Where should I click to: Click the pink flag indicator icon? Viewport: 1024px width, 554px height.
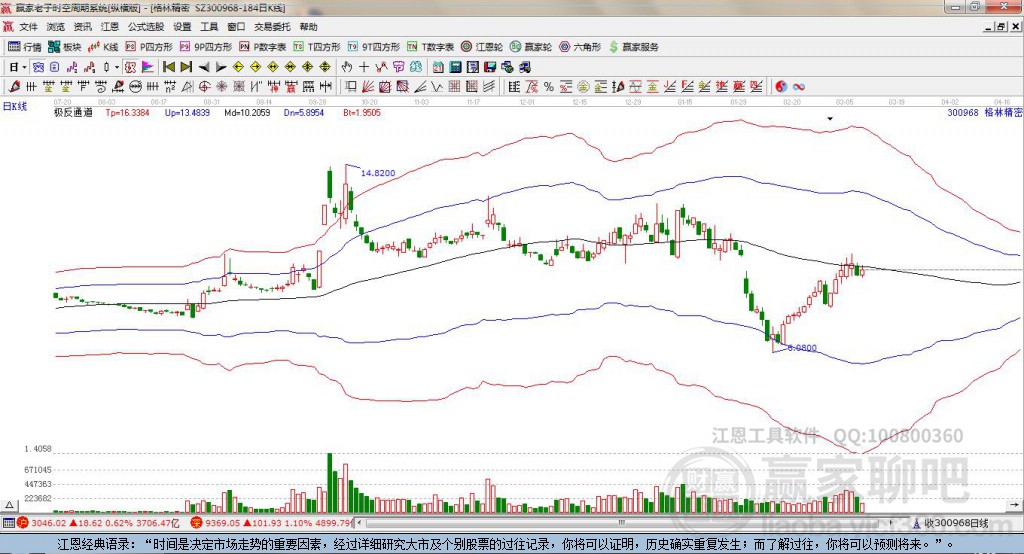click(148, 67)
